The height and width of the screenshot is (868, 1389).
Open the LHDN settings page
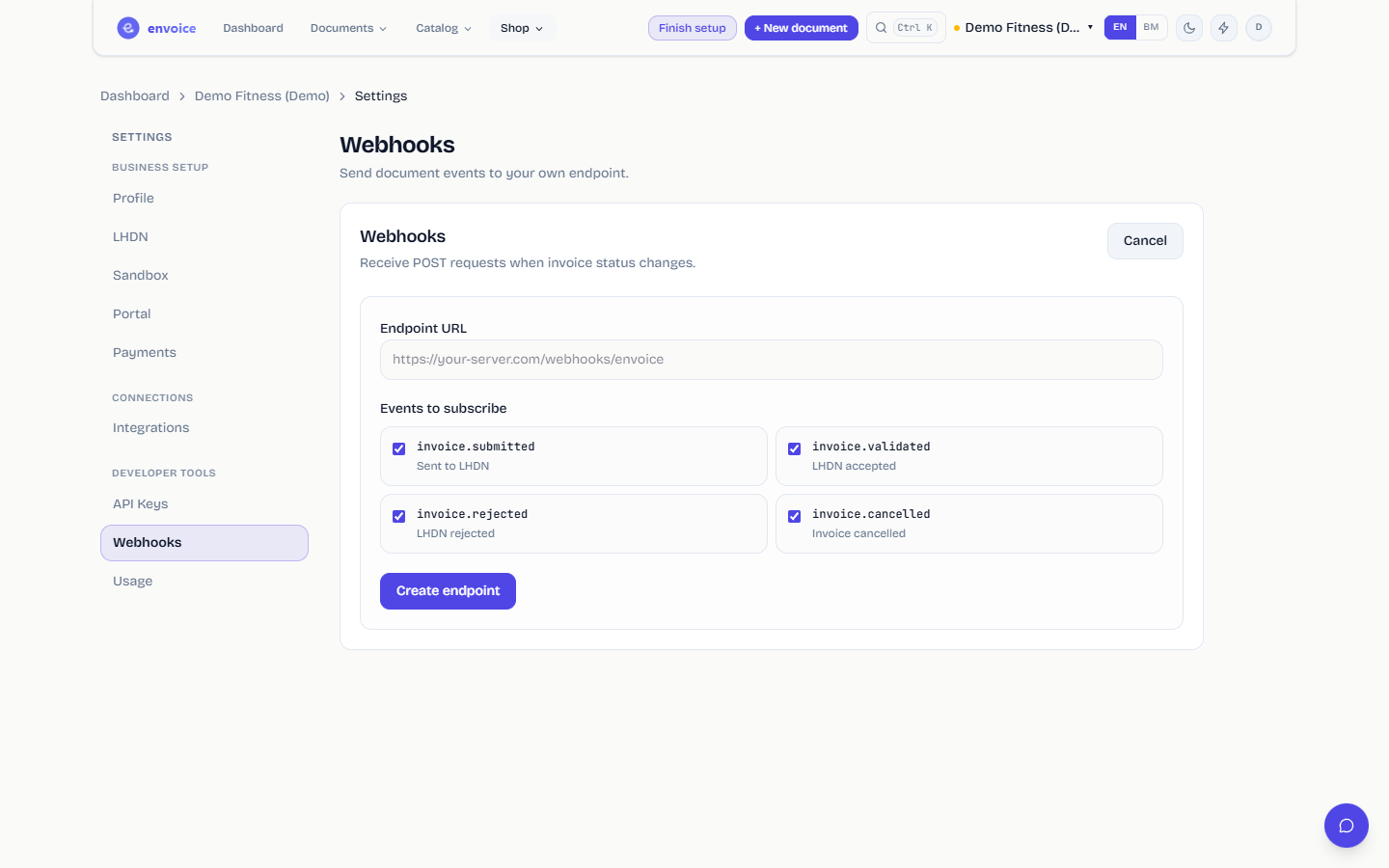point(204,236)
